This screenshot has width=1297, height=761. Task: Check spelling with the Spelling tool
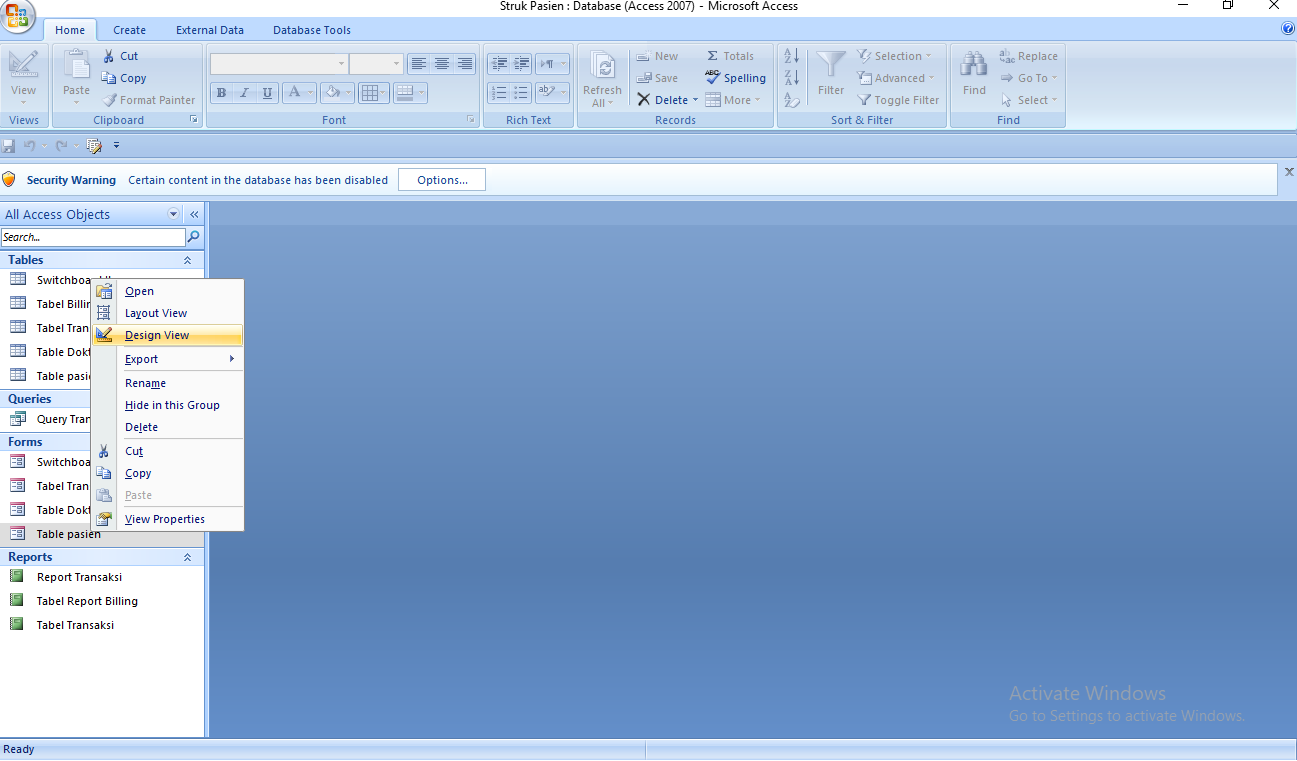(x=736, y=77)
